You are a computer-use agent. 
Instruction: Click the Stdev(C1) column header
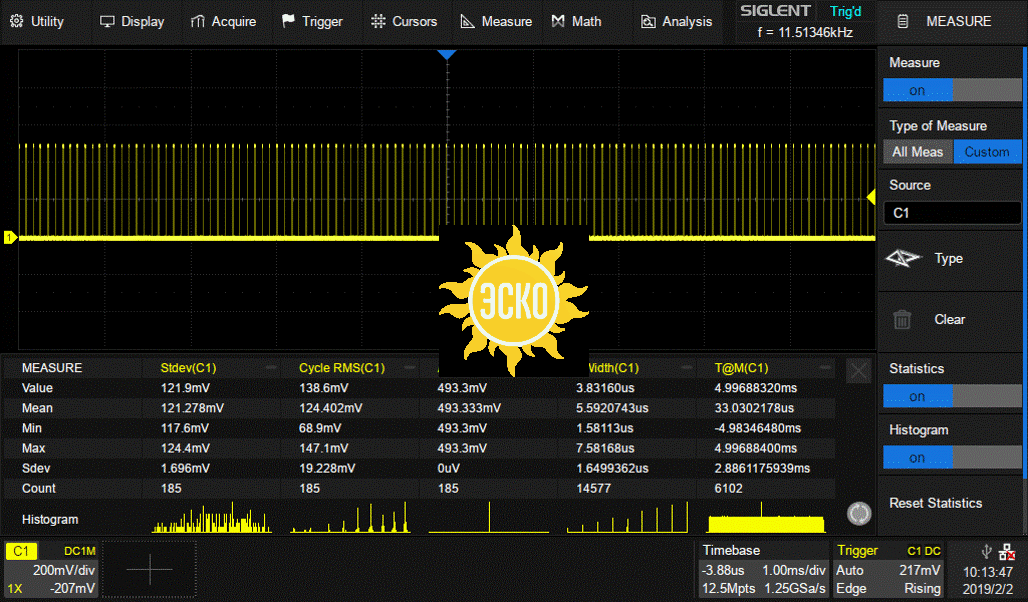point(188,368)
